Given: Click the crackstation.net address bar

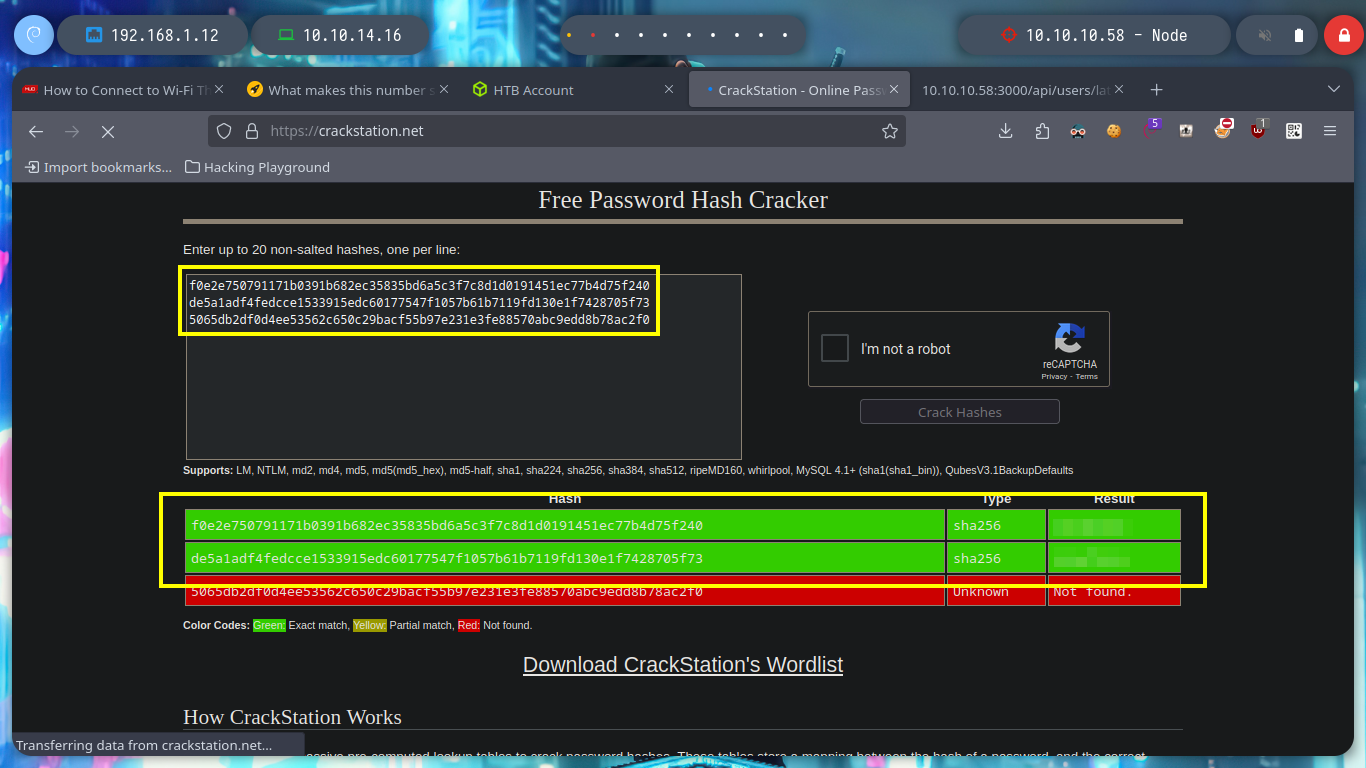Looking at the screenshot, I should coord(557,131).
